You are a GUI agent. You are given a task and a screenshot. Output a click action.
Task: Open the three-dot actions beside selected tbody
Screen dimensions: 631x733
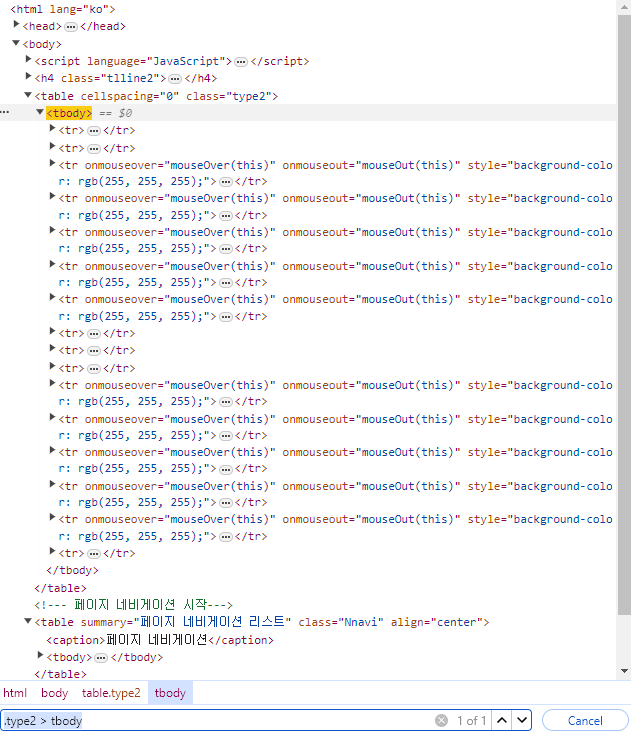point(5,112)
